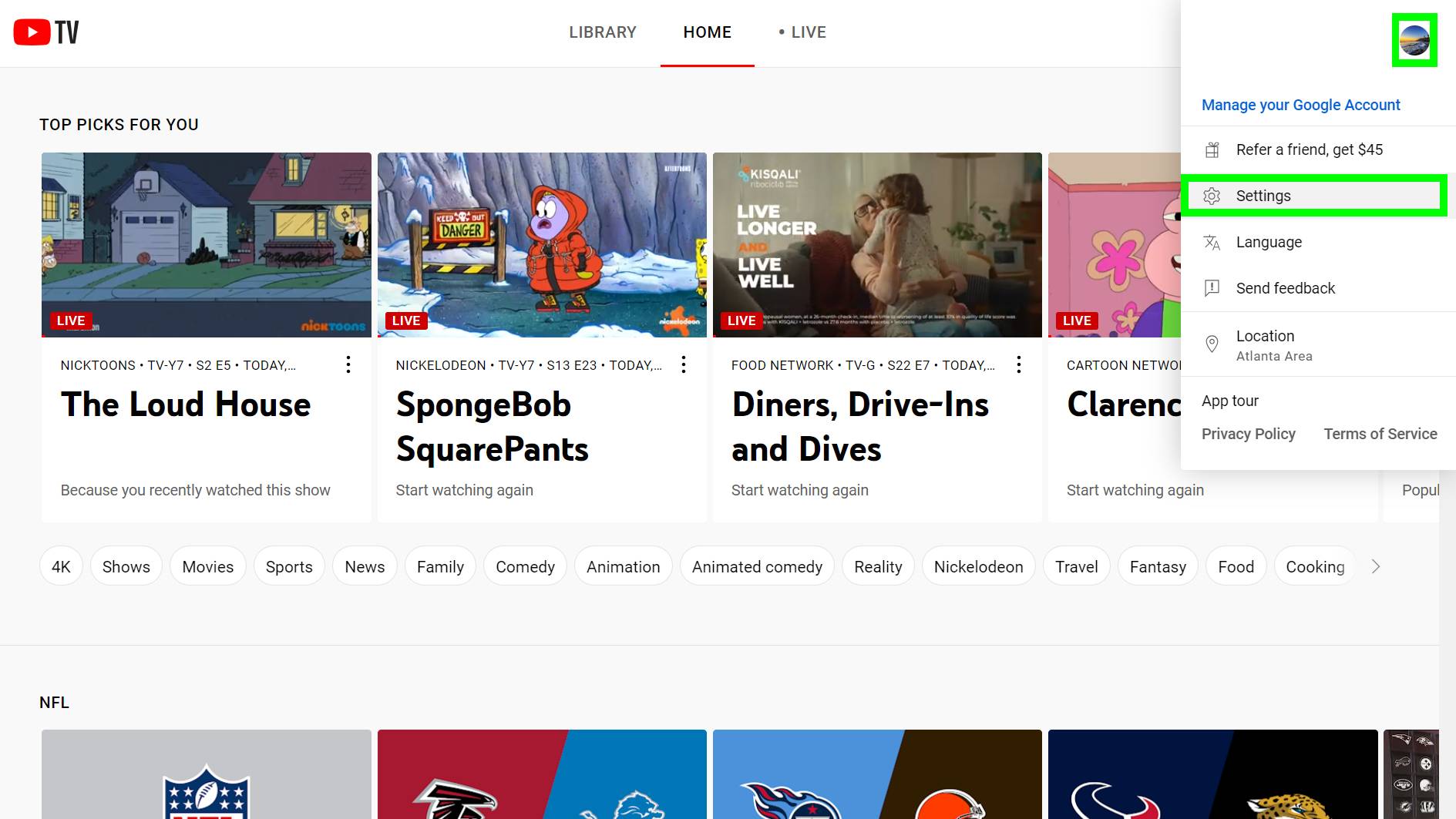This screenshot has height=819, width=1456.
Task: Click the YouTube TV logo
Action: pos(46,32)
